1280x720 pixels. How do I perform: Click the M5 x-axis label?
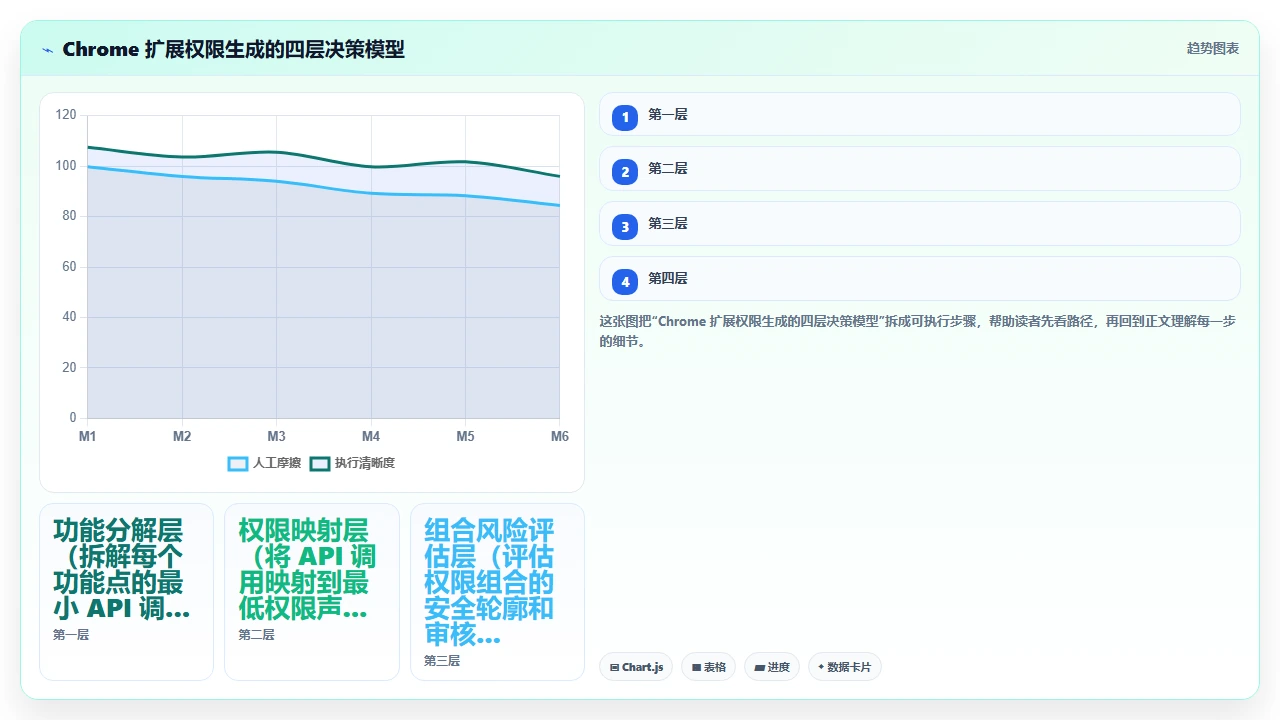click(466, 436)
